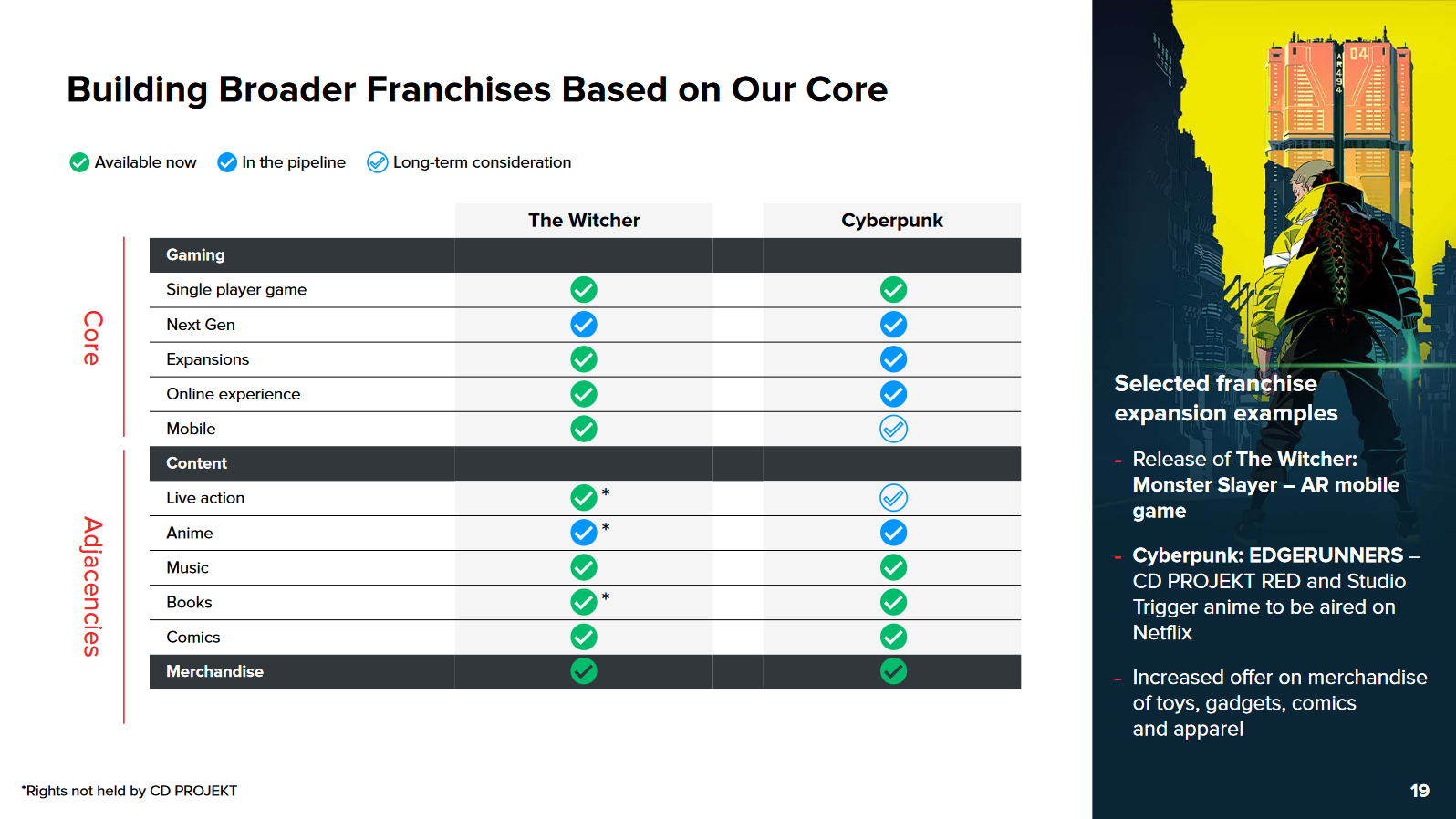This screenshot has width=1456, height=819.
Task: Click the 'Long-term consideration' legend text
Action: [483, 162]
